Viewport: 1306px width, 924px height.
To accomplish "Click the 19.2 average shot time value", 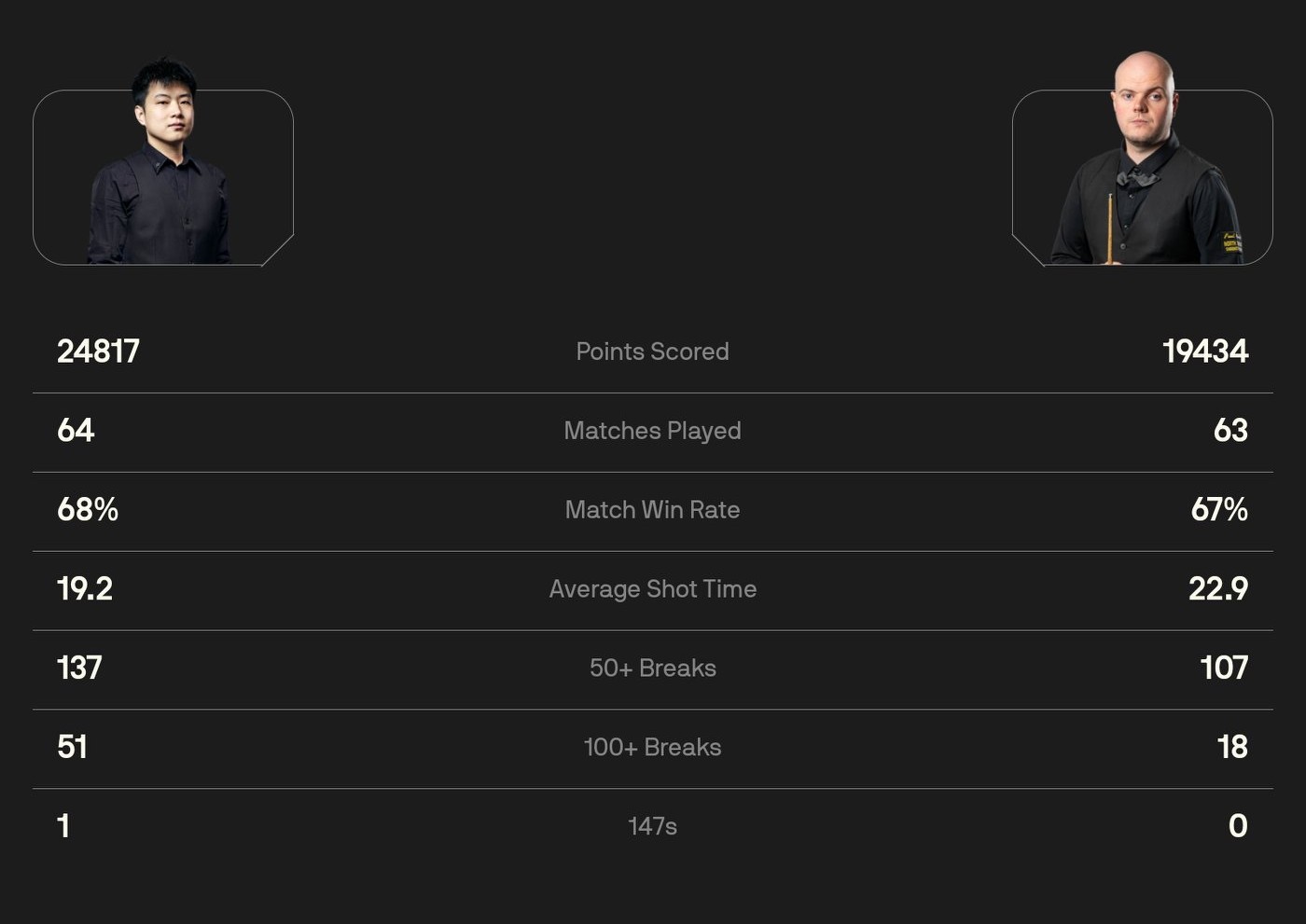I will click(x=85, y=589).
